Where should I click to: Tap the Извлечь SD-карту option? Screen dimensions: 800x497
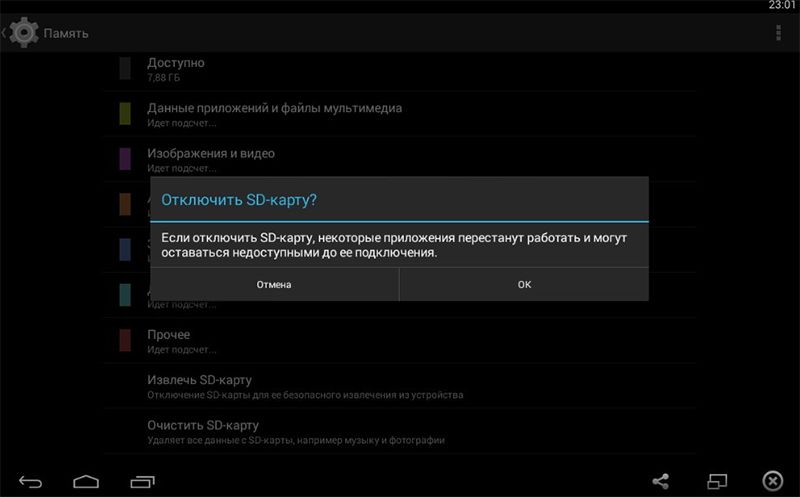(200, 386)
